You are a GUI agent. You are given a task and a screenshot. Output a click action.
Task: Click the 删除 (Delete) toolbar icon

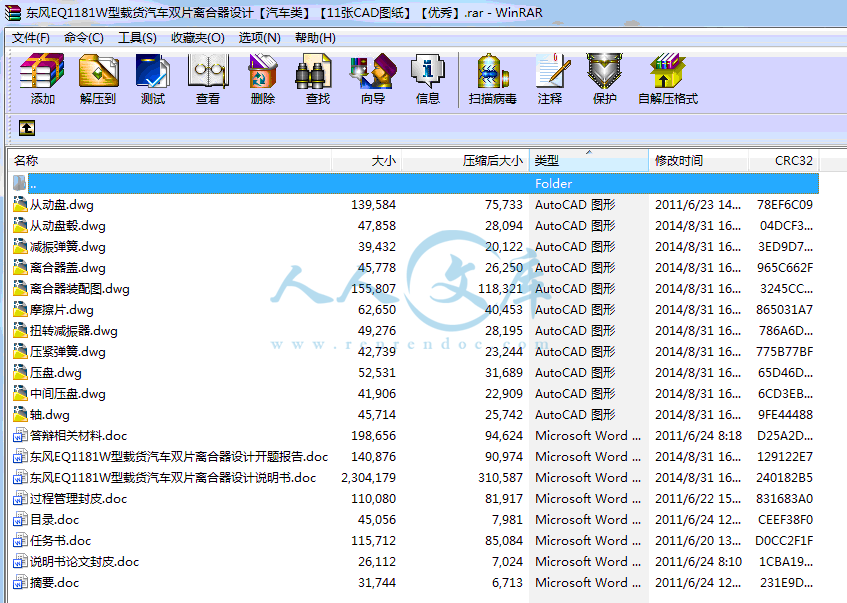(263, 79)
